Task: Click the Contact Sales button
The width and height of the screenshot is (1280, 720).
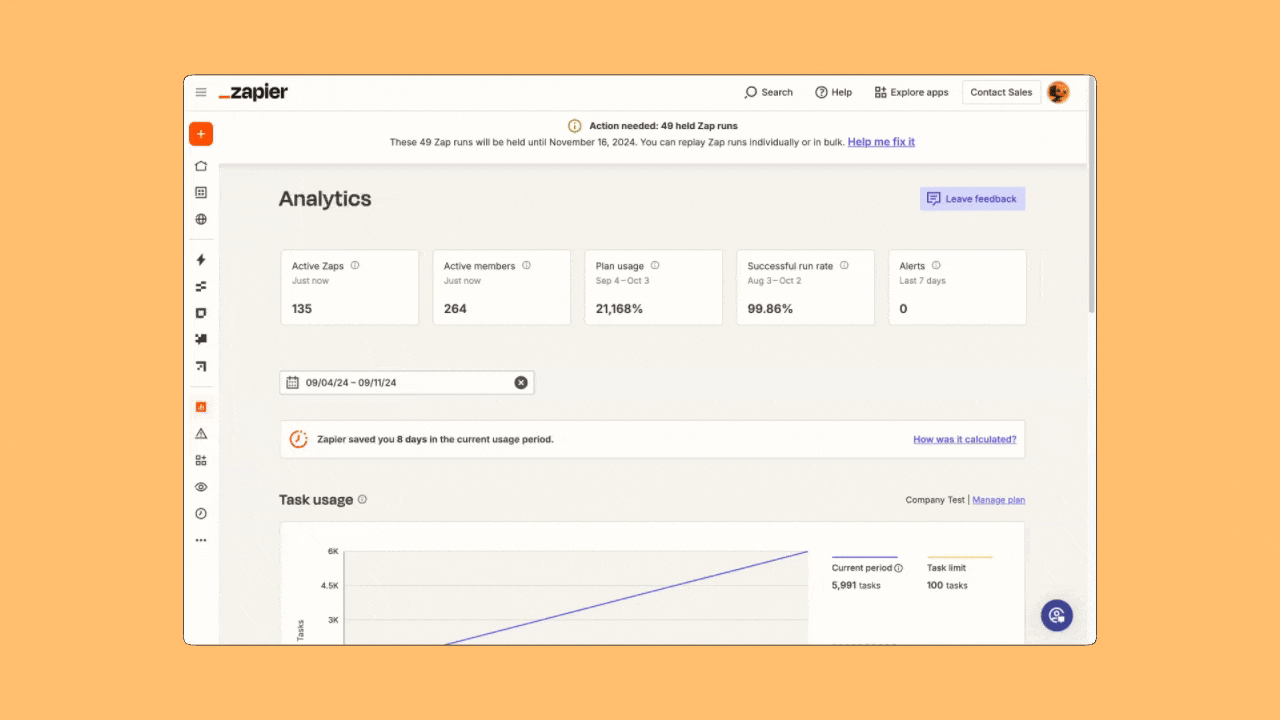Action: pyautogui.click(x=1001, y=92)
